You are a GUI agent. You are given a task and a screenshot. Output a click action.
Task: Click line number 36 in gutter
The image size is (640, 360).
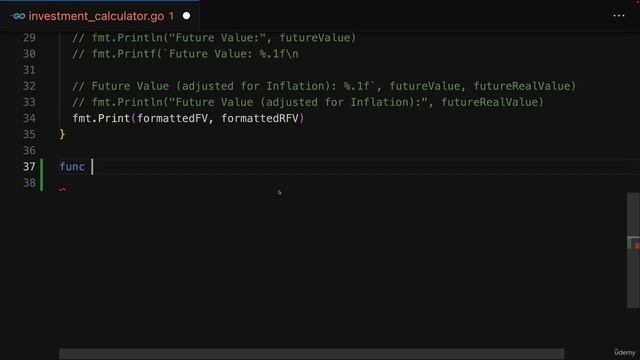[x=29, y=151]
